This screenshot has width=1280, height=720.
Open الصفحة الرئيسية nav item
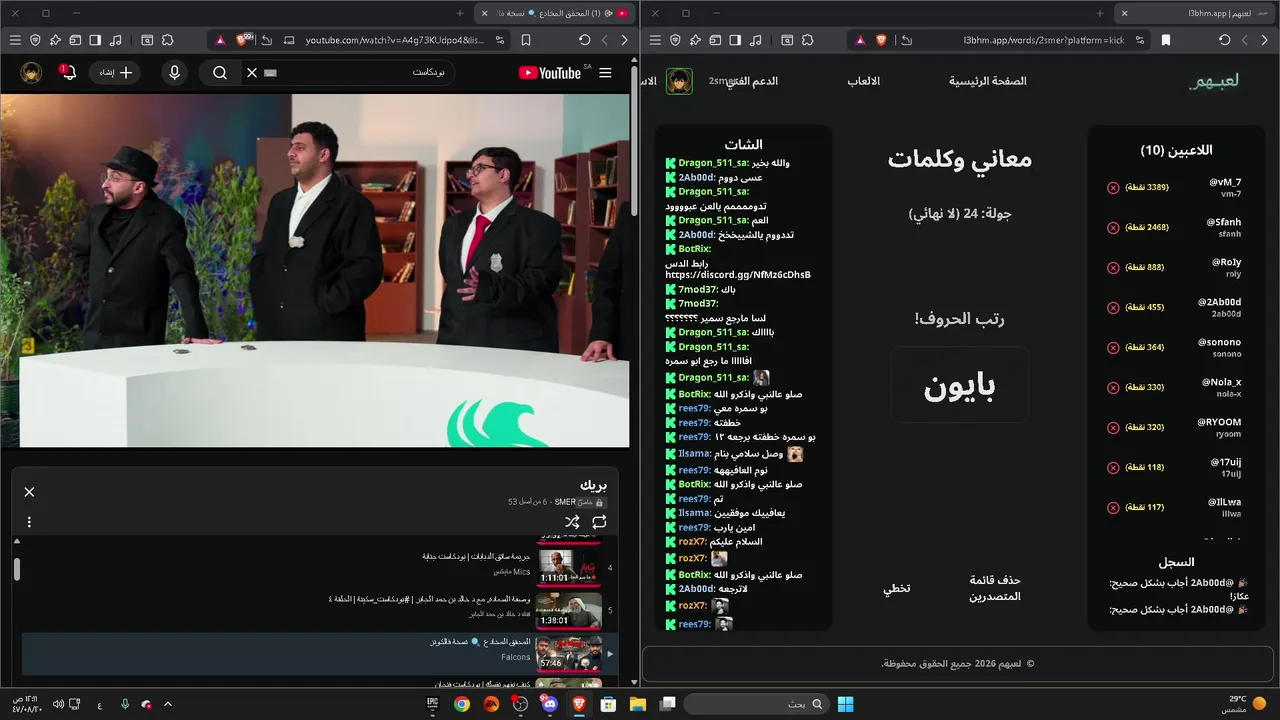tap(988, 81)
